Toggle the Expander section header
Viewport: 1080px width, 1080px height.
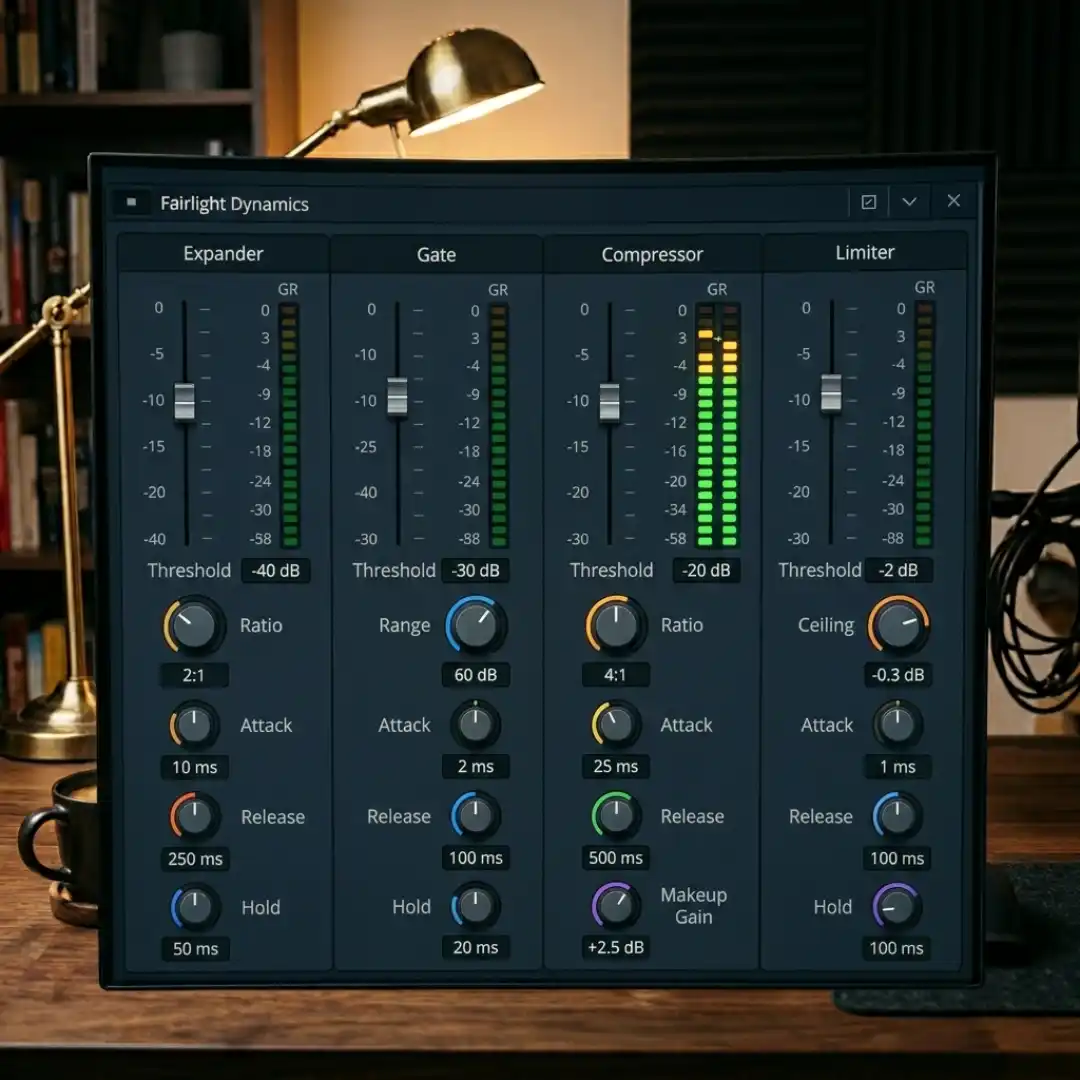pos(223,254)
